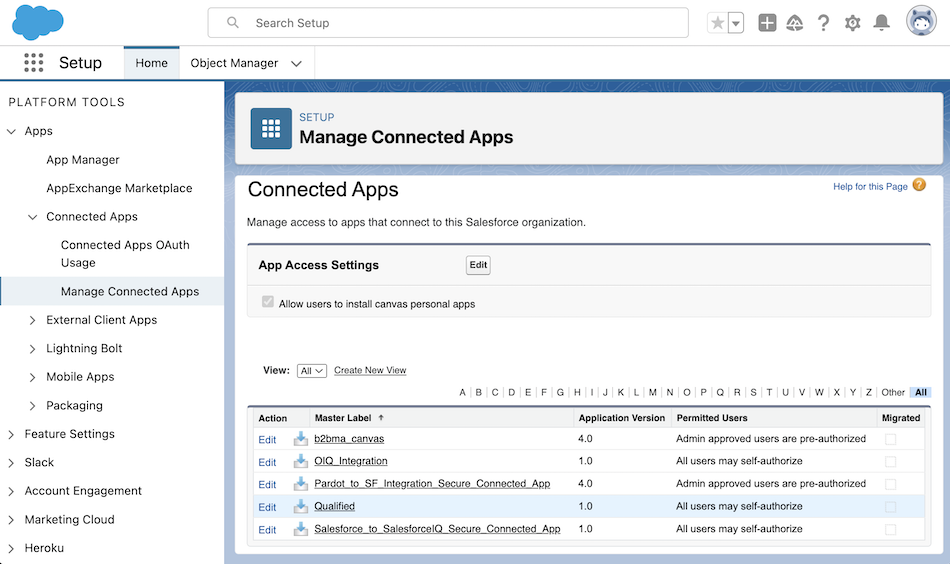Open the Help question mark icon
Image resolution: width=950 pixels, height=564 pixels.
[823, 23]
